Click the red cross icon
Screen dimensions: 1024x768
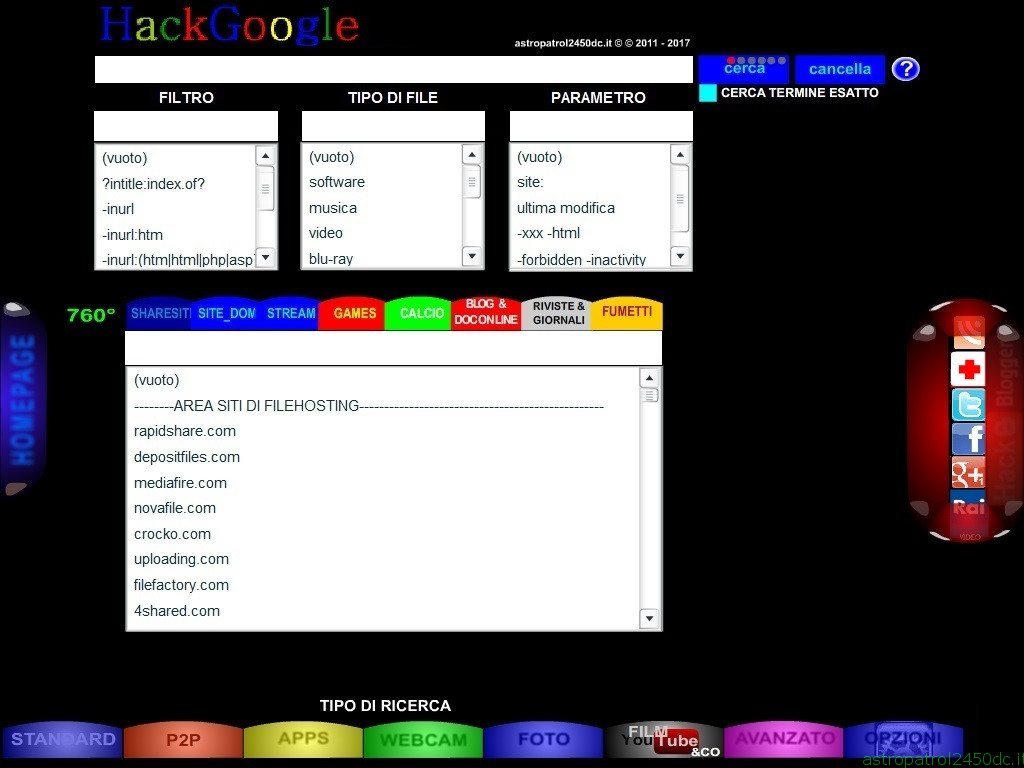pyautogui.click(x=968, y=369)
